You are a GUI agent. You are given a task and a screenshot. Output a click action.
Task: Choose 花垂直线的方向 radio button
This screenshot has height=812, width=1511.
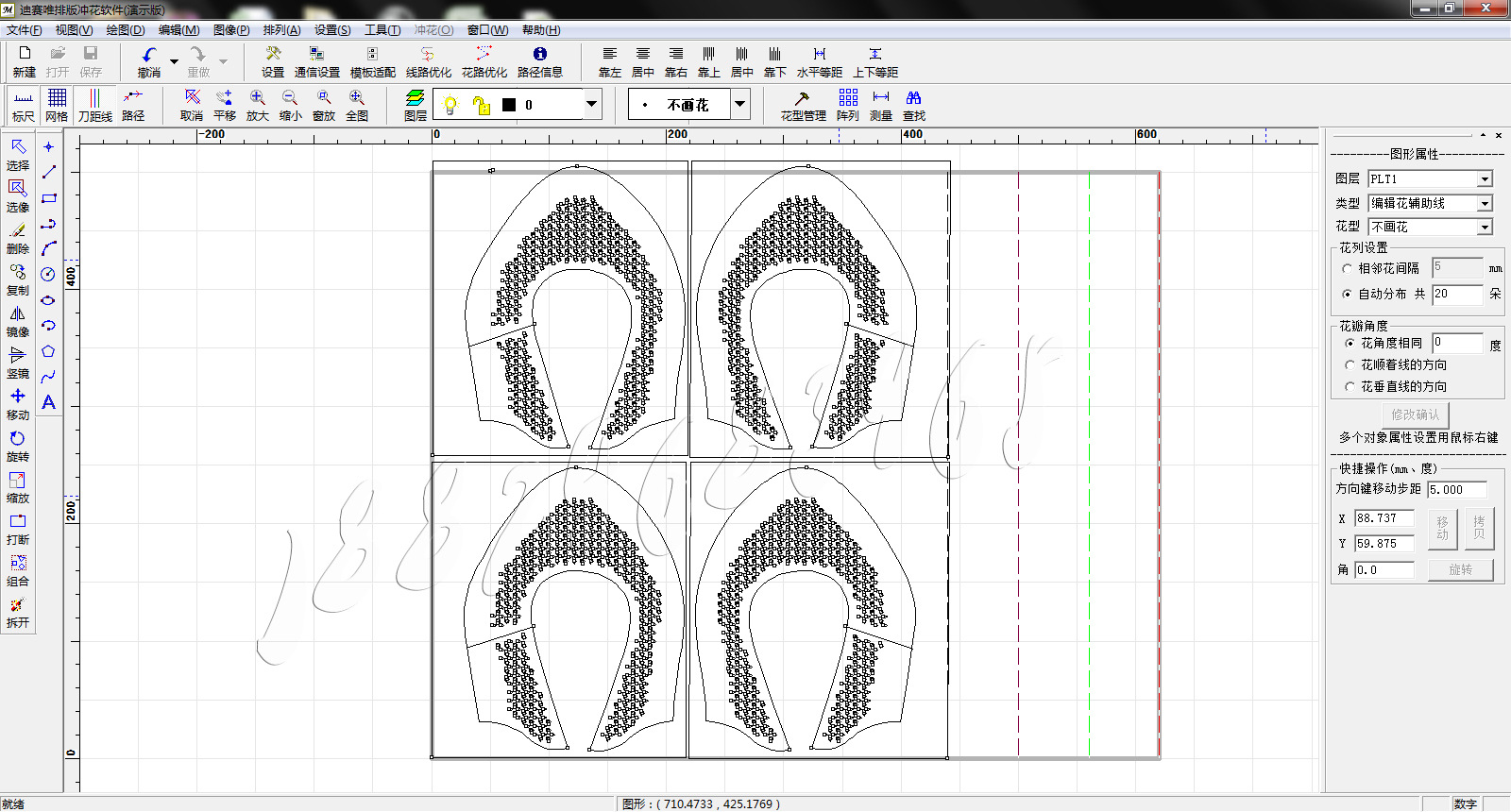[1350, 386]
